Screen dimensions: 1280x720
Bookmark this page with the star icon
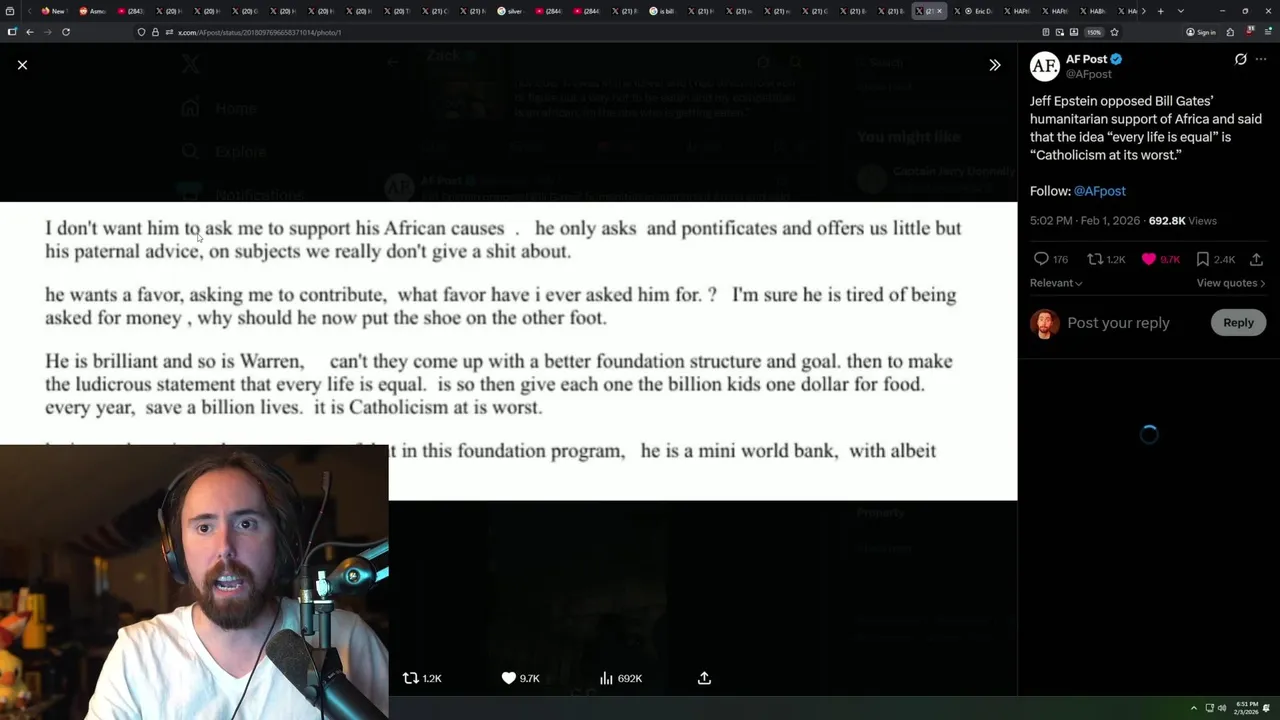pyautogui.click(x=1114, y=32)
